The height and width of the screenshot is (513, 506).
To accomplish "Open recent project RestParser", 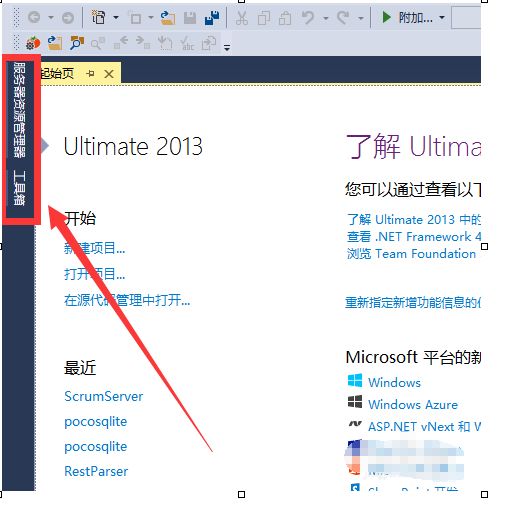I will tap(96, 471).
